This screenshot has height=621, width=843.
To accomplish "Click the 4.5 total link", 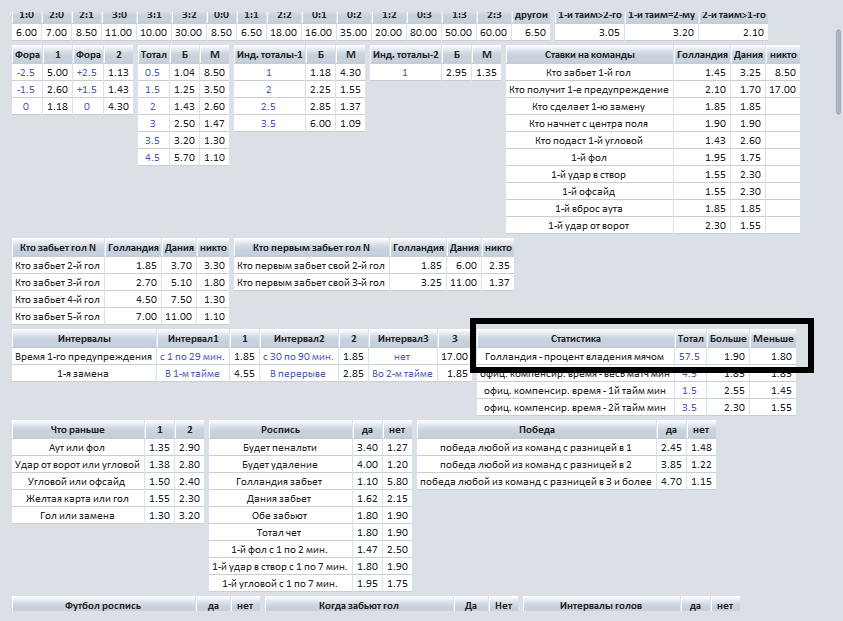I will coord(153,158).
